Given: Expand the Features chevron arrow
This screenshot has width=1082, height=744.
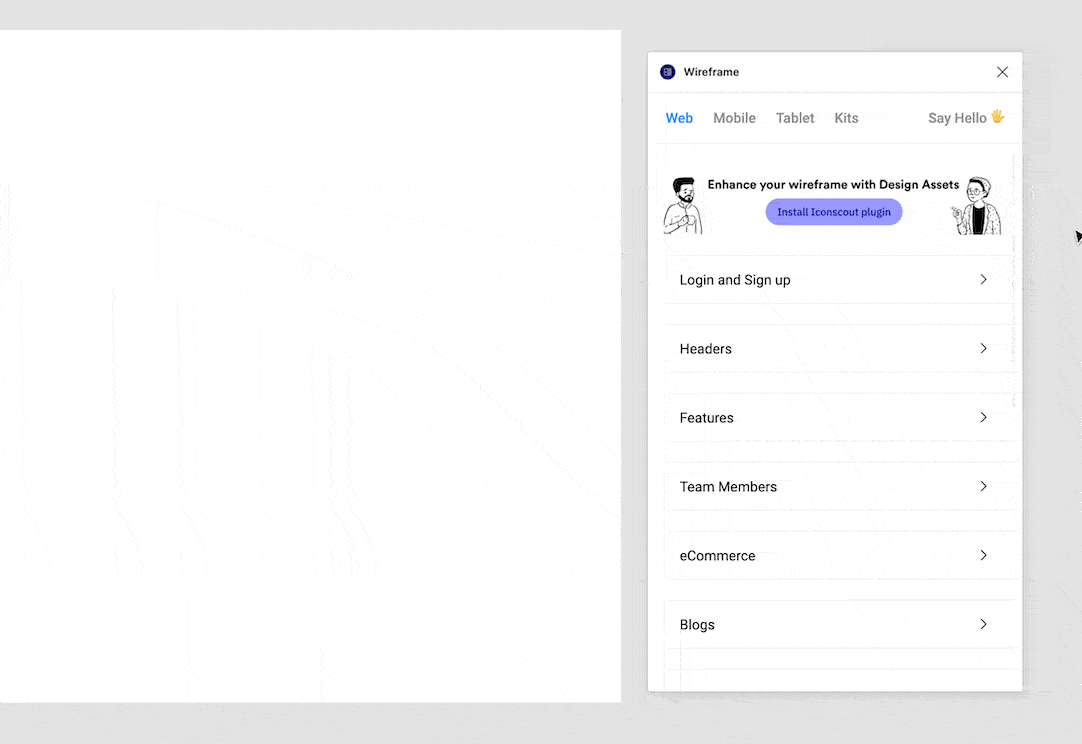Looking at the screenshot, I should [983, 418].
